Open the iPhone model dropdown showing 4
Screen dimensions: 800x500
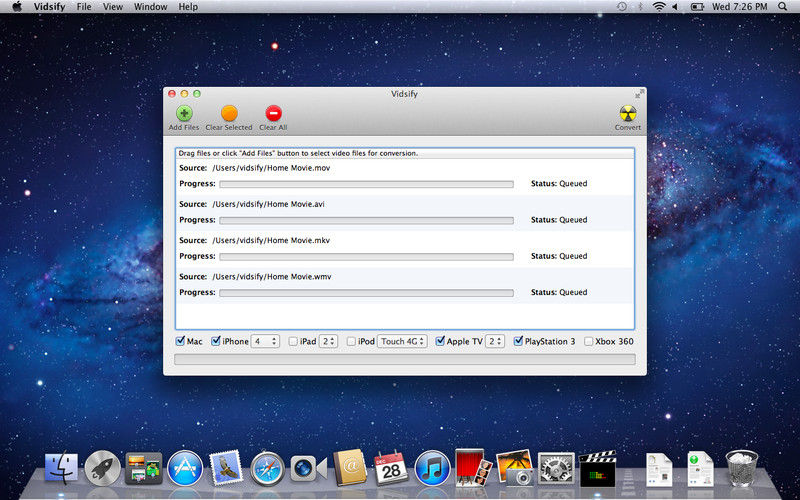tap(265, 341)
